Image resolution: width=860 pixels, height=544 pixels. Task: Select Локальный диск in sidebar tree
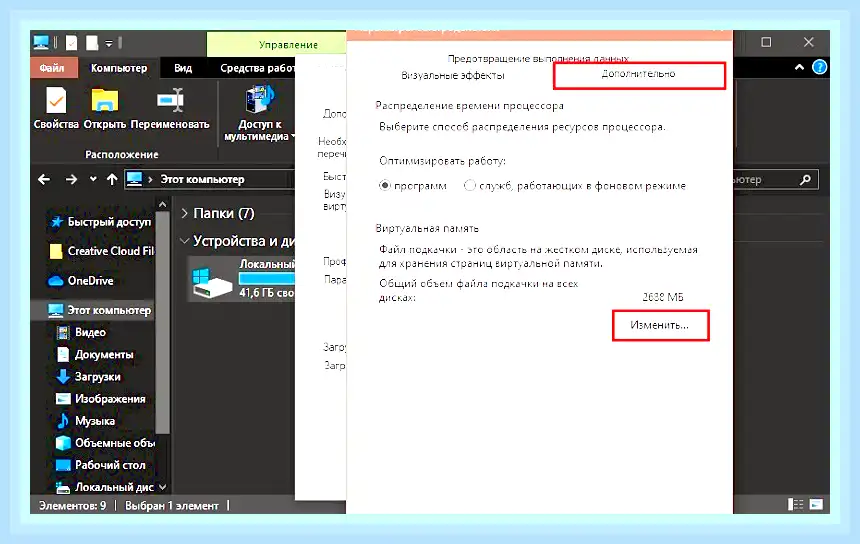pos(105,487)
